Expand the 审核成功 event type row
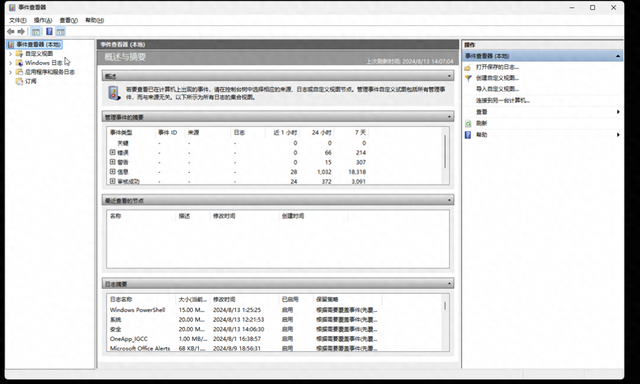The width and height of the screenshot is (640, 384). (113, 181)
